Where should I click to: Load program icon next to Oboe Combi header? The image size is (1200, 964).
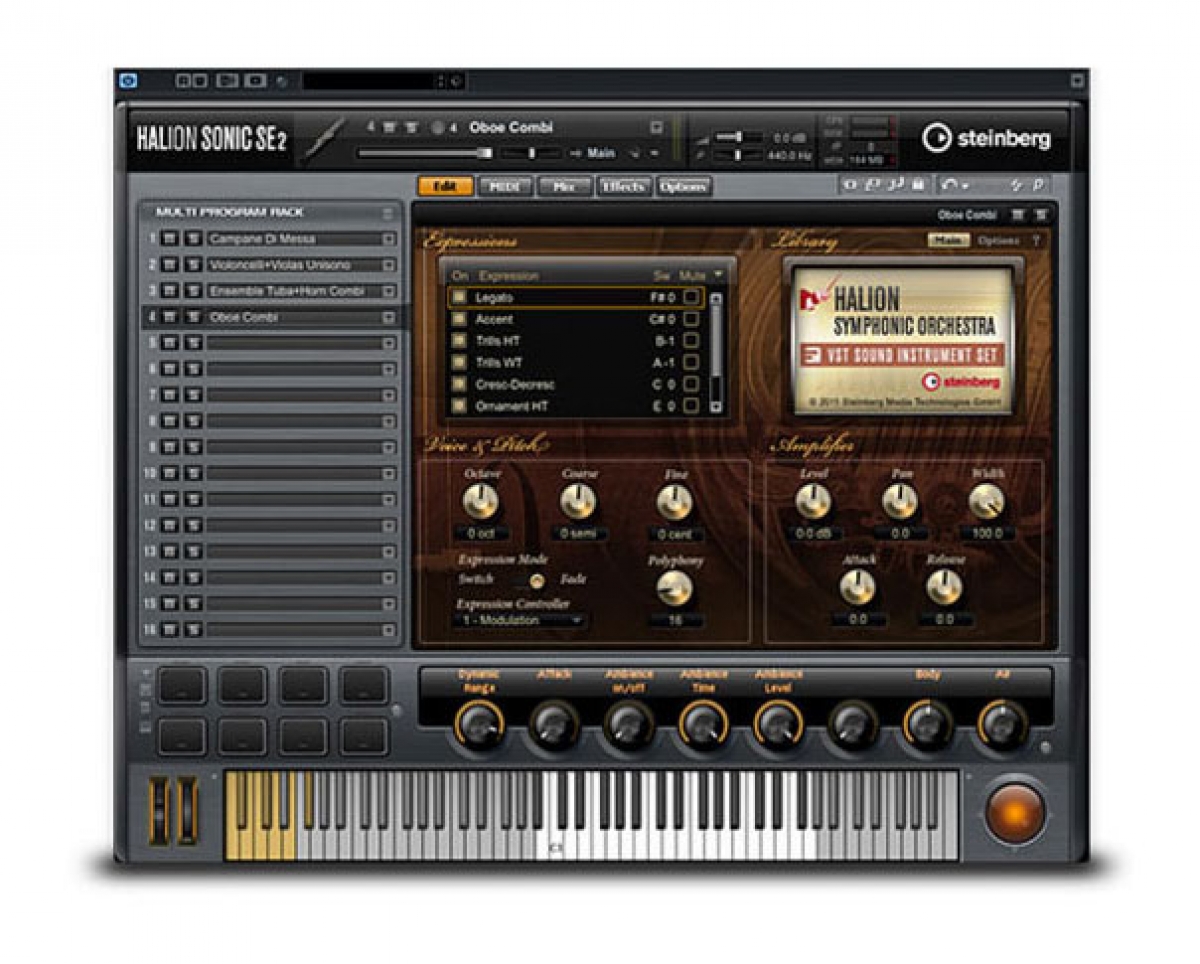point(656,127)
